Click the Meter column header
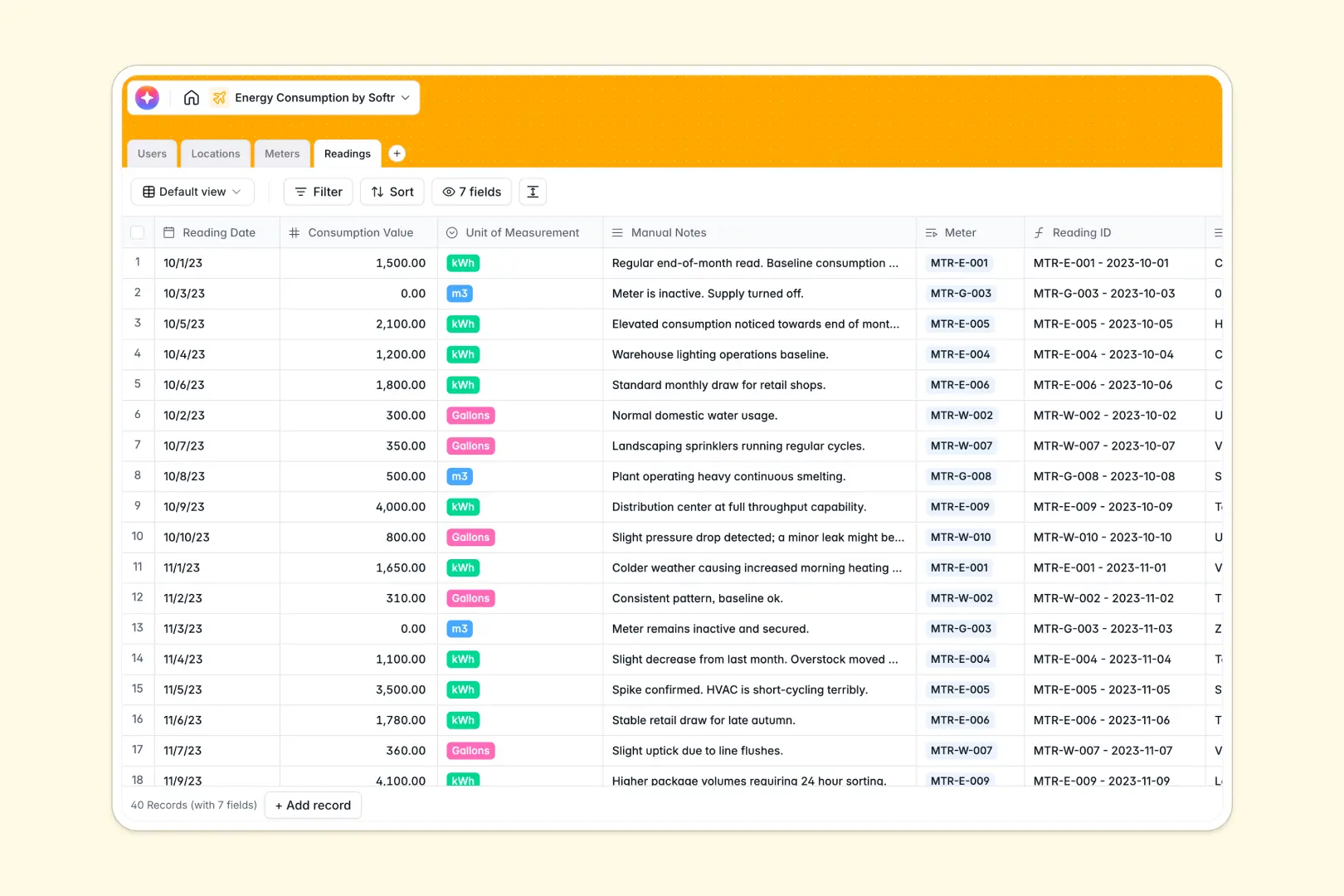The image size is (1344, 896). click(970, 233)
